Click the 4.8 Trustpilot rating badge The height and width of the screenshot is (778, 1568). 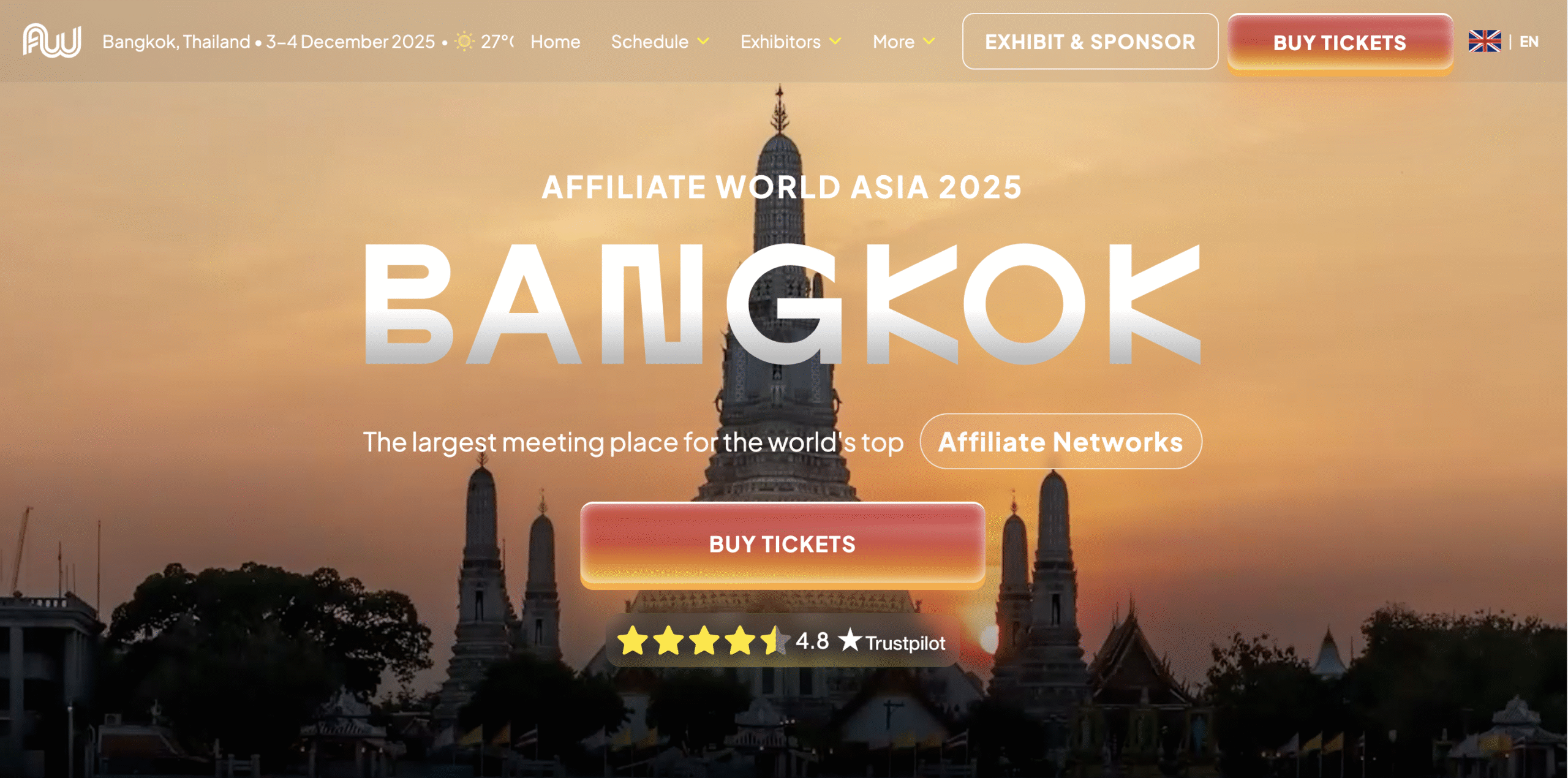click(x=782, y=641)
